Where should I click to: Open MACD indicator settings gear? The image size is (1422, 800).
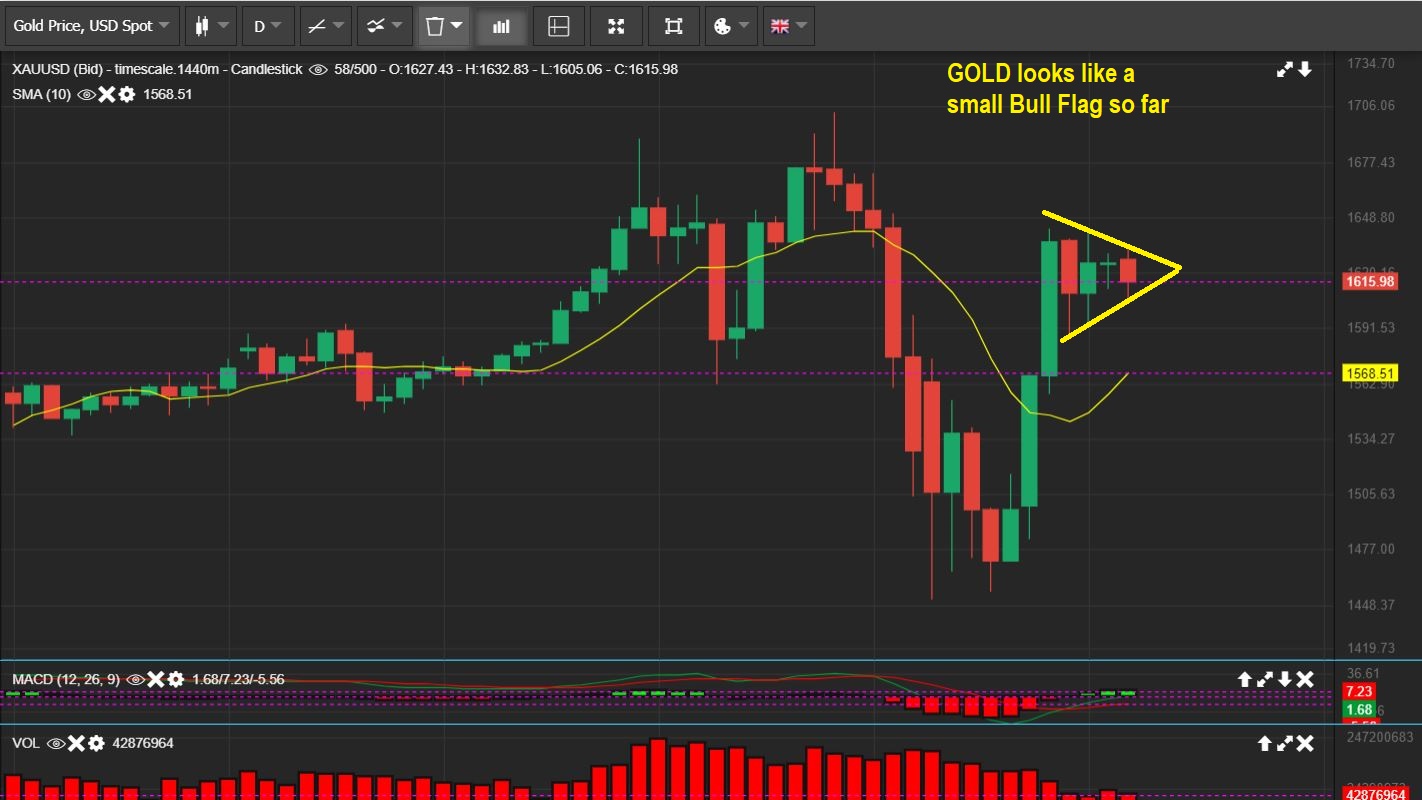(176, 680)
